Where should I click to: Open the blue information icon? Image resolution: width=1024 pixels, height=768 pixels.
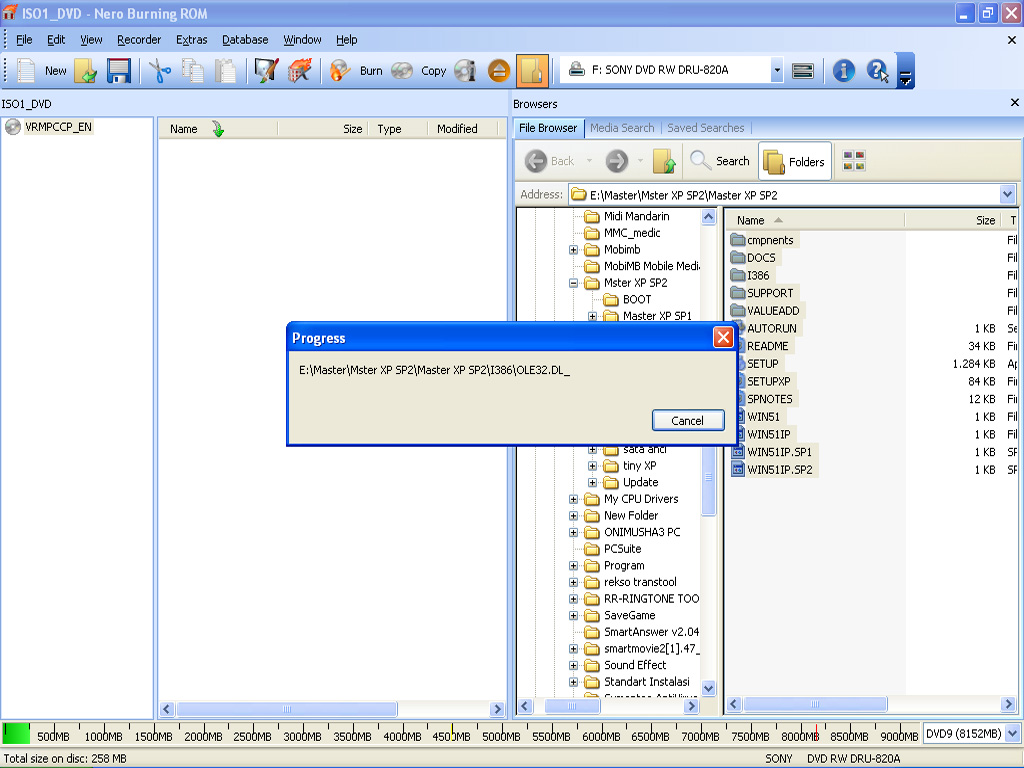(843, 71)
